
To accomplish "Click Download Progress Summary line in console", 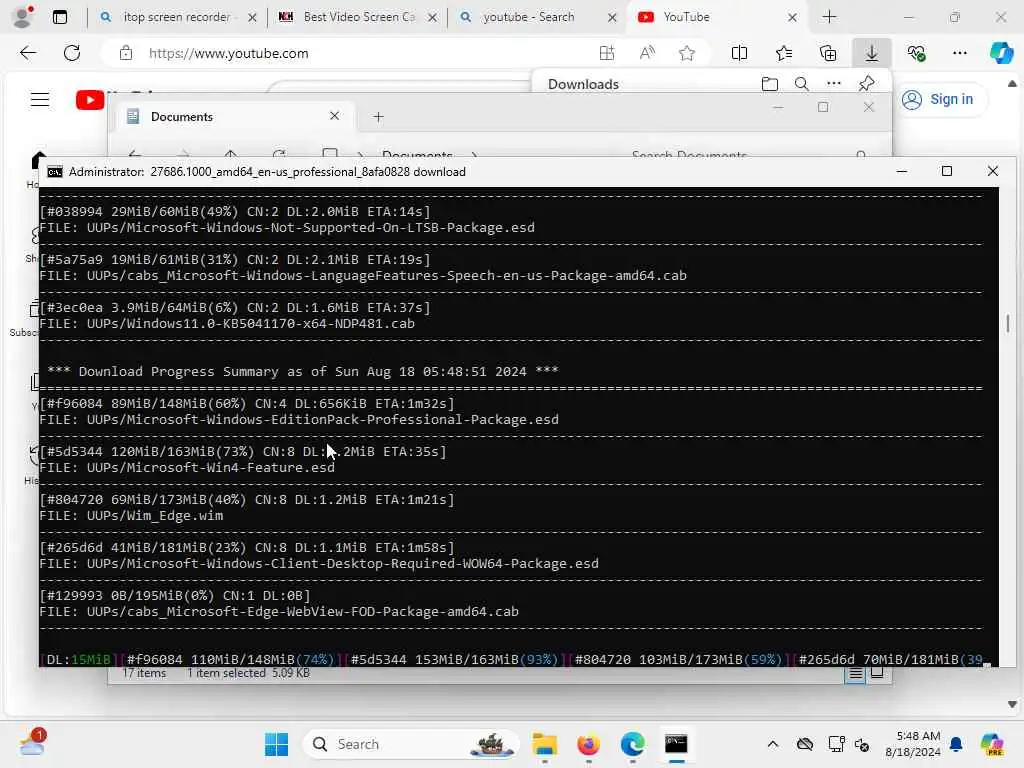I will 302,372.
